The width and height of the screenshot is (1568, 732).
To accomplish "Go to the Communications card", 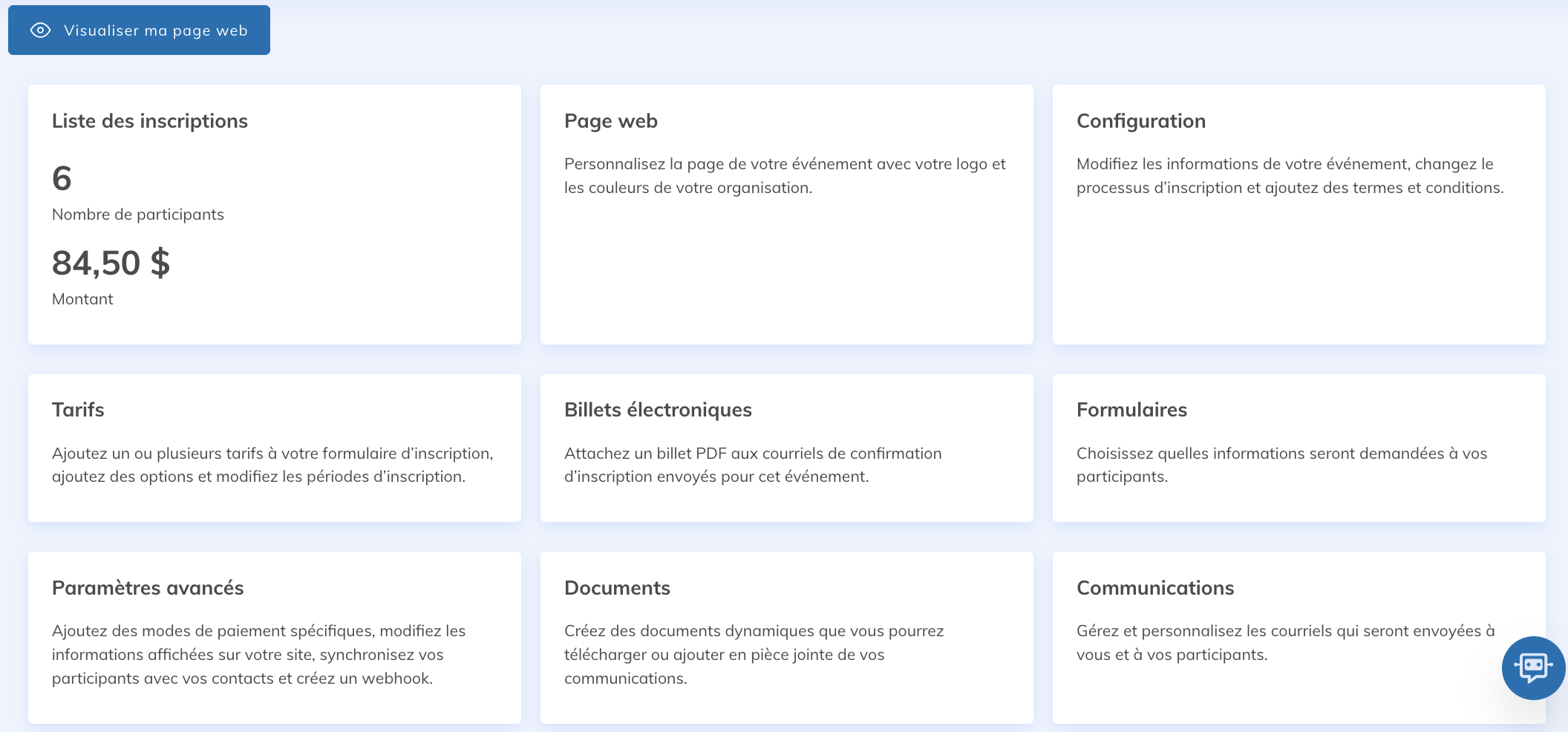I will [1154, 588].
